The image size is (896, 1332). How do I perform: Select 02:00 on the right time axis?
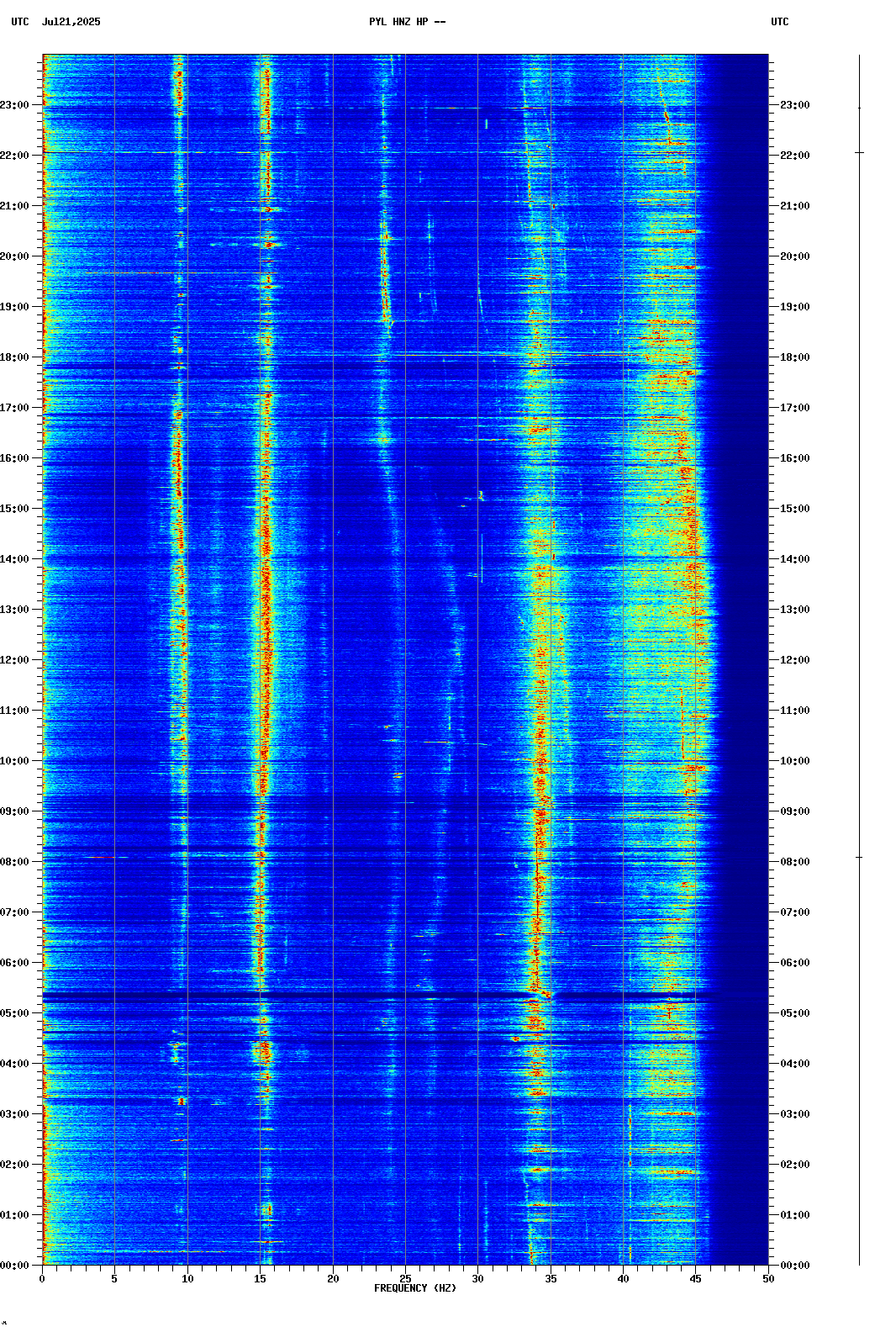click(x=795, y=1165)
